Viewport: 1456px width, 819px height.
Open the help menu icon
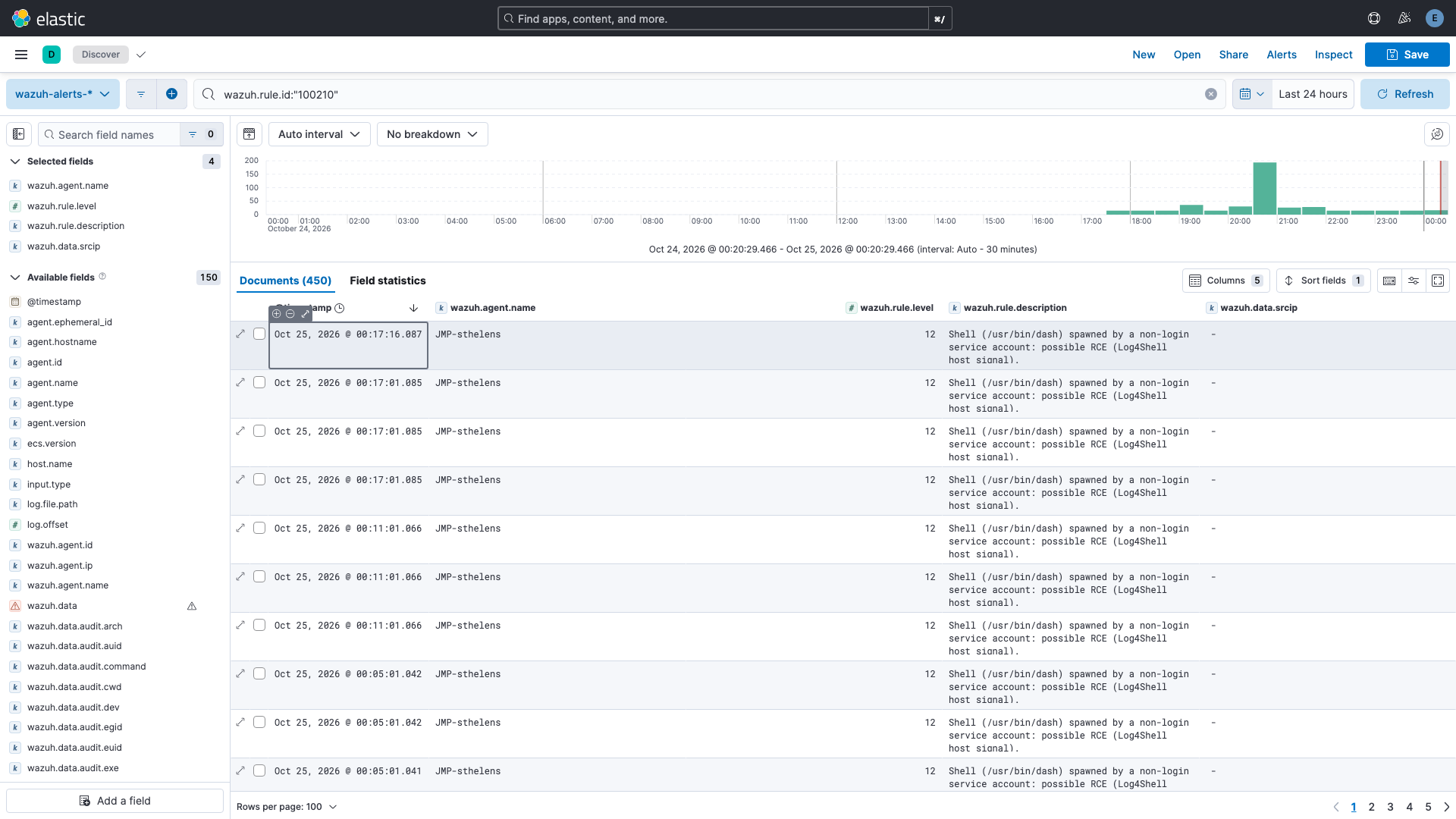pyautogui.click(x=1374, y=18)
